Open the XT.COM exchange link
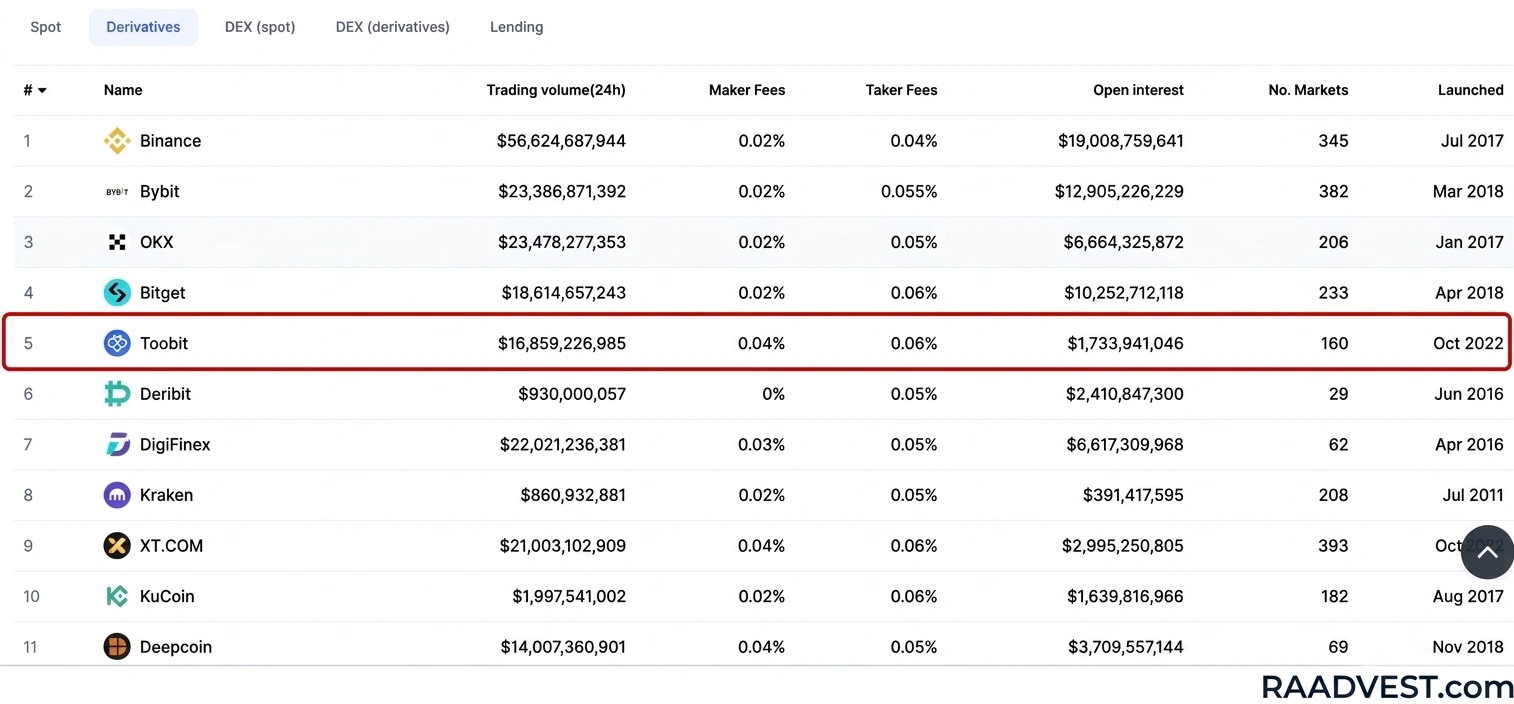1514x704 pixels. coord(171,546)
